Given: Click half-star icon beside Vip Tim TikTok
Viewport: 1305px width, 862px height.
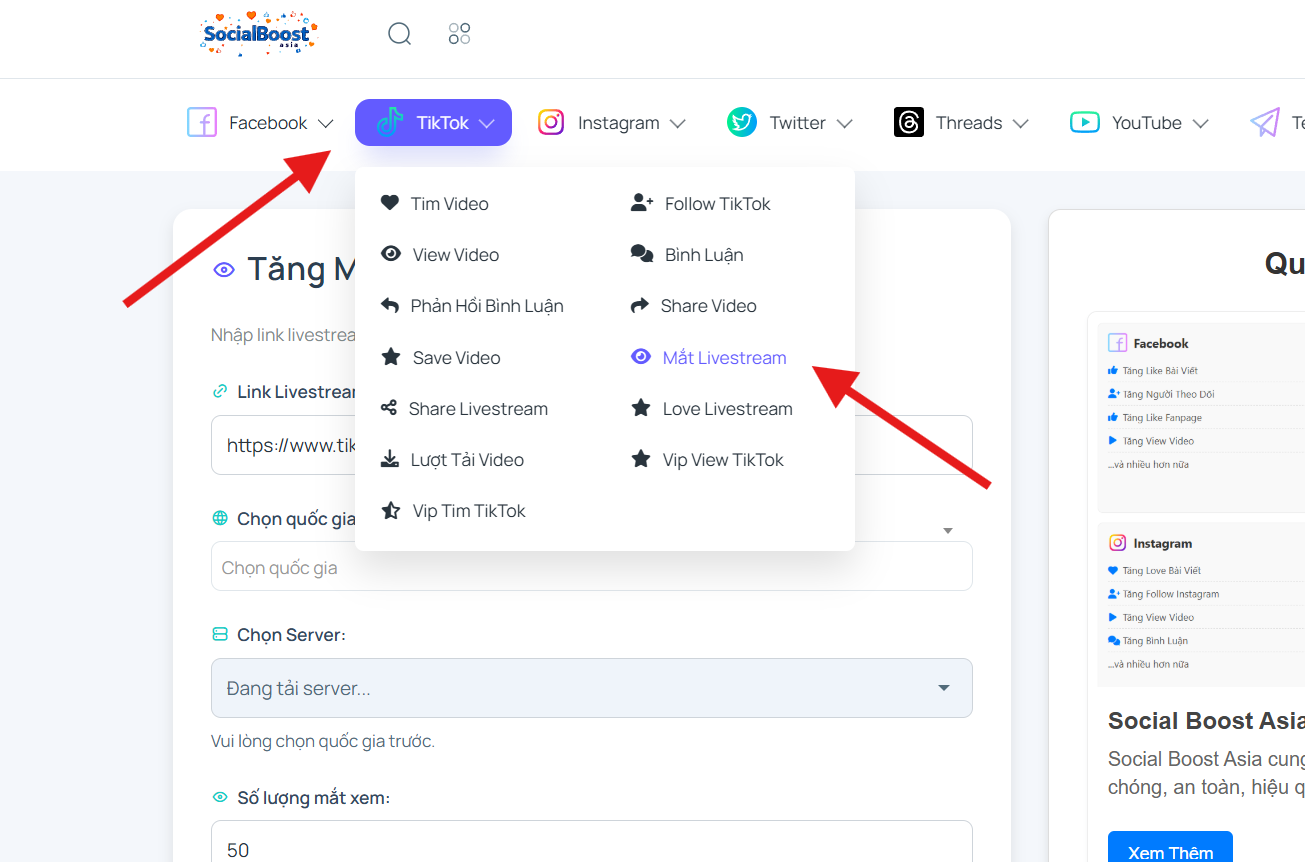Looking at the screenshot, I should point(391,510).
